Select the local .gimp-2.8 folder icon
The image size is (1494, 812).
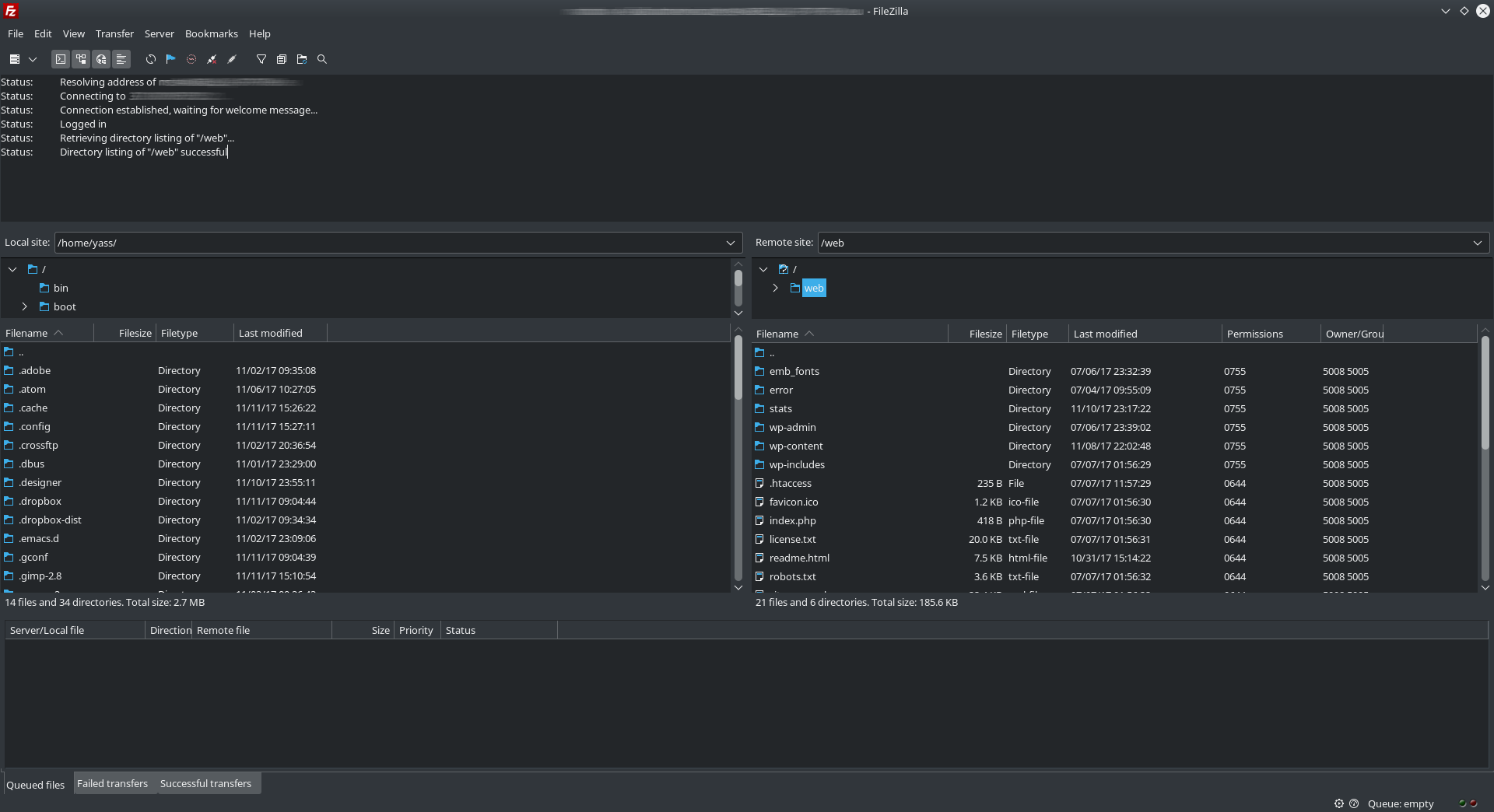9,576
